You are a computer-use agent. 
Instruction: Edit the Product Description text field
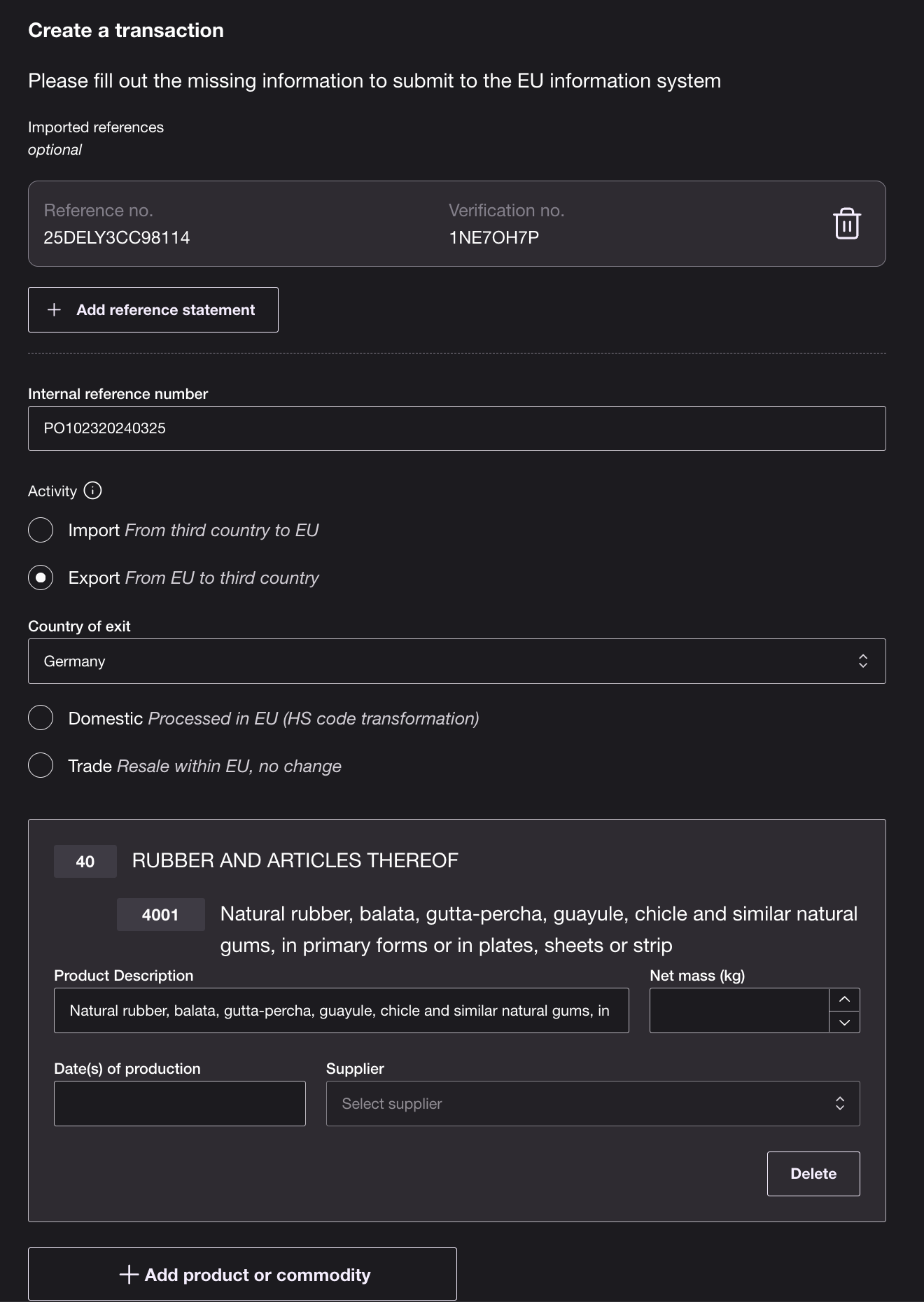point(341,1011)
